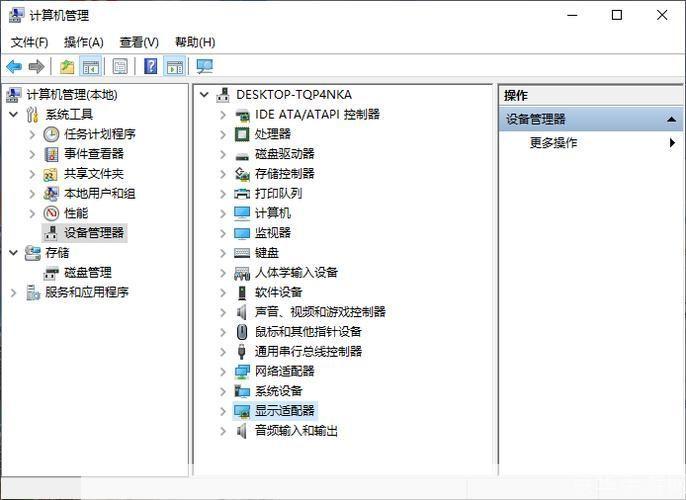Open the 文件(F) menu

pos(29,42)
